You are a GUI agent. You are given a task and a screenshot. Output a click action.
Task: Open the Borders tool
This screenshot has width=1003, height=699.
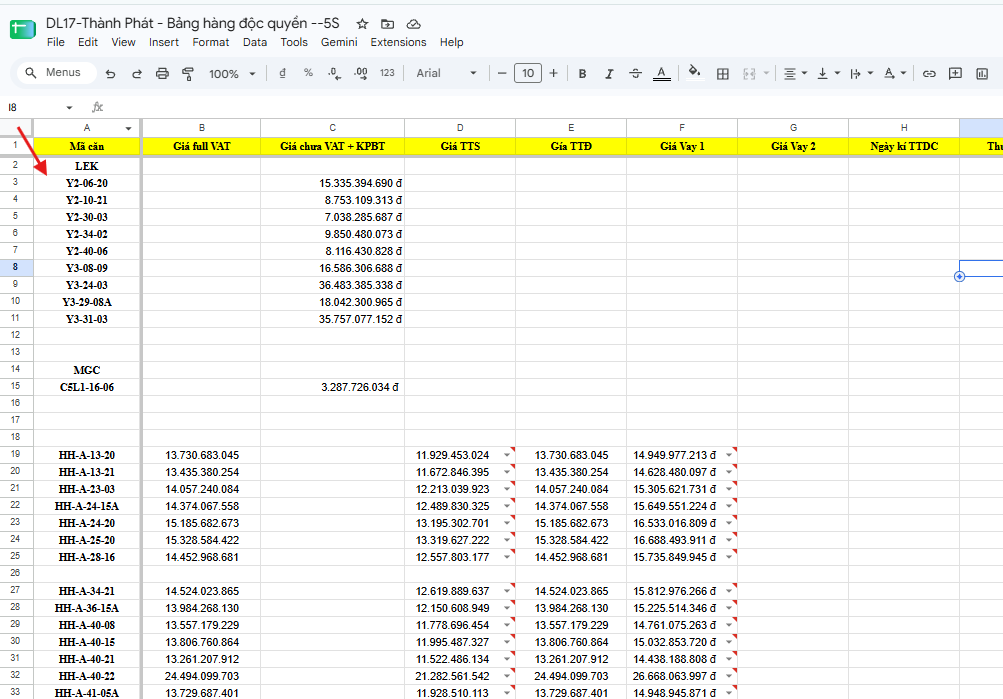tap(723, 74)
